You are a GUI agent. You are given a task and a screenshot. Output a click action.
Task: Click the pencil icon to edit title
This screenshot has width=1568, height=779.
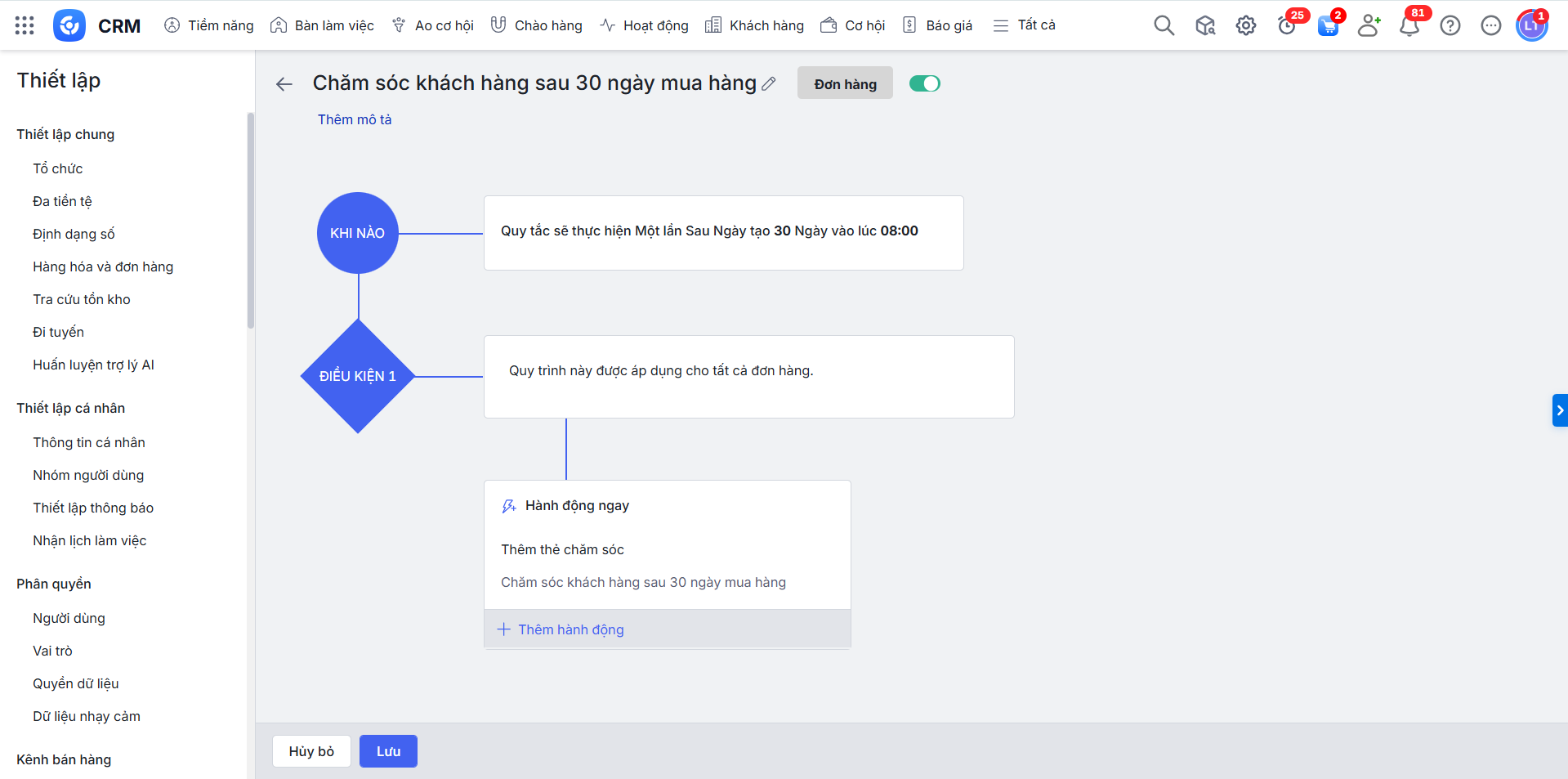769,83
